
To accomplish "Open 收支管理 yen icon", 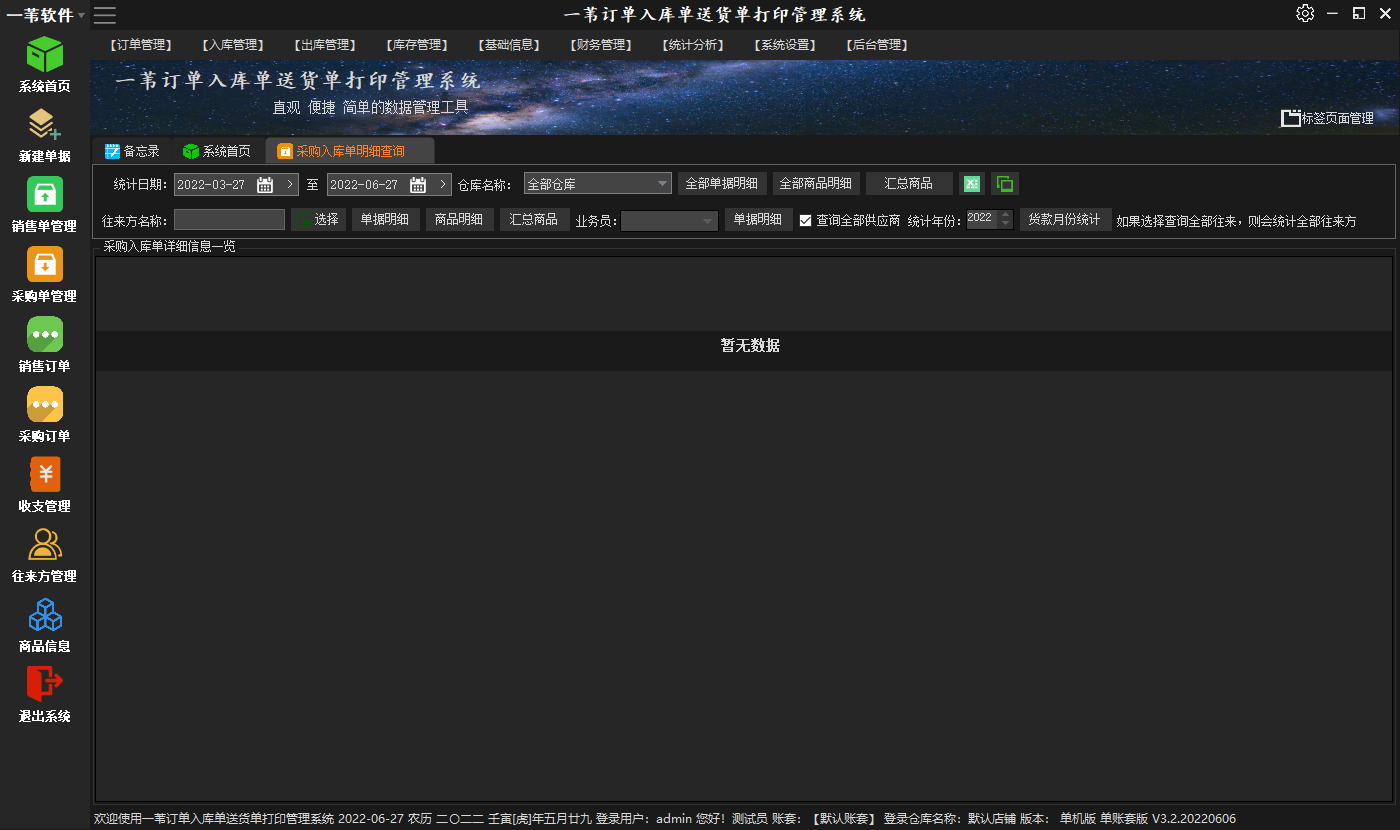I will coord(45,475).
